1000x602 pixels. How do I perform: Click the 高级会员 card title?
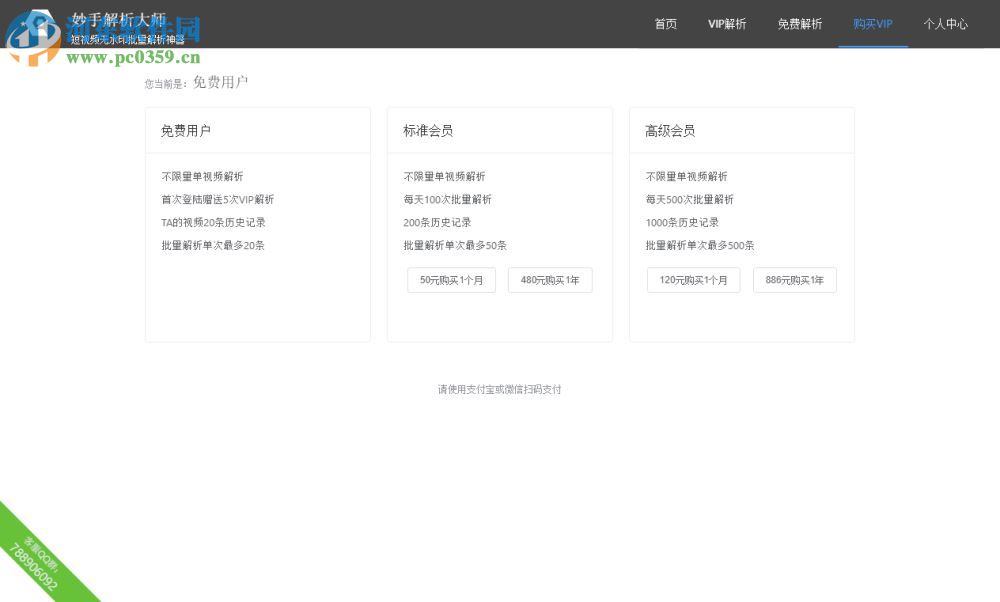(670, 130)
